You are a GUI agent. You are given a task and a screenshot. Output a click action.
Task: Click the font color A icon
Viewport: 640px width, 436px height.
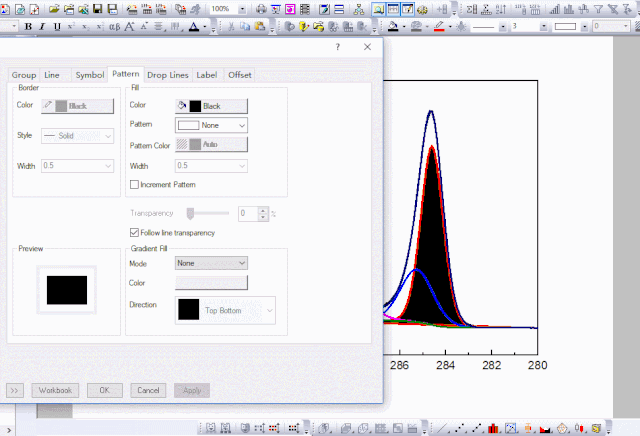pos(192,26)
